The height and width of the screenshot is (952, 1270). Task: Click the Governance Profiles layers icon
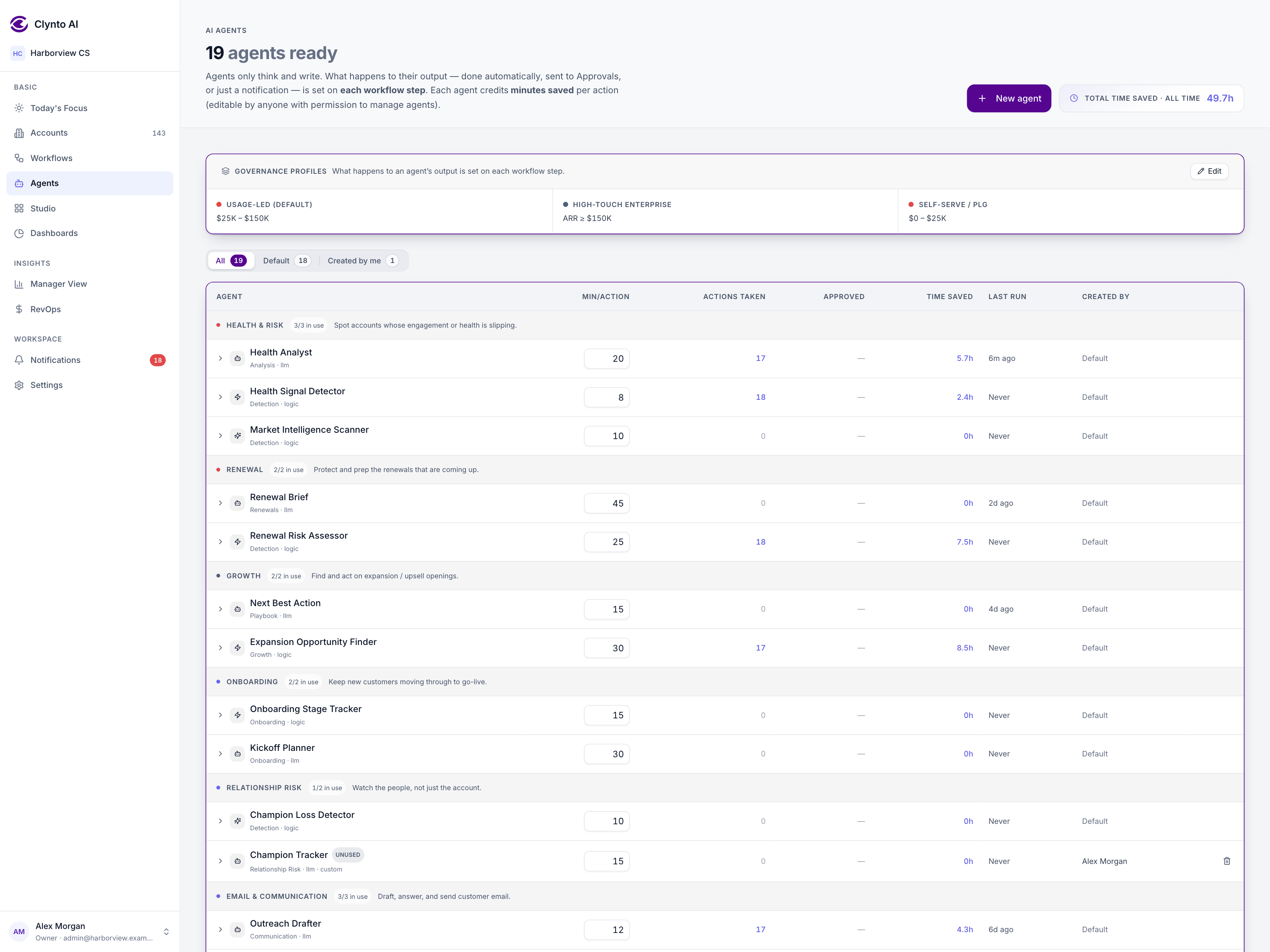pyautogui.click(x=226, y=171)
